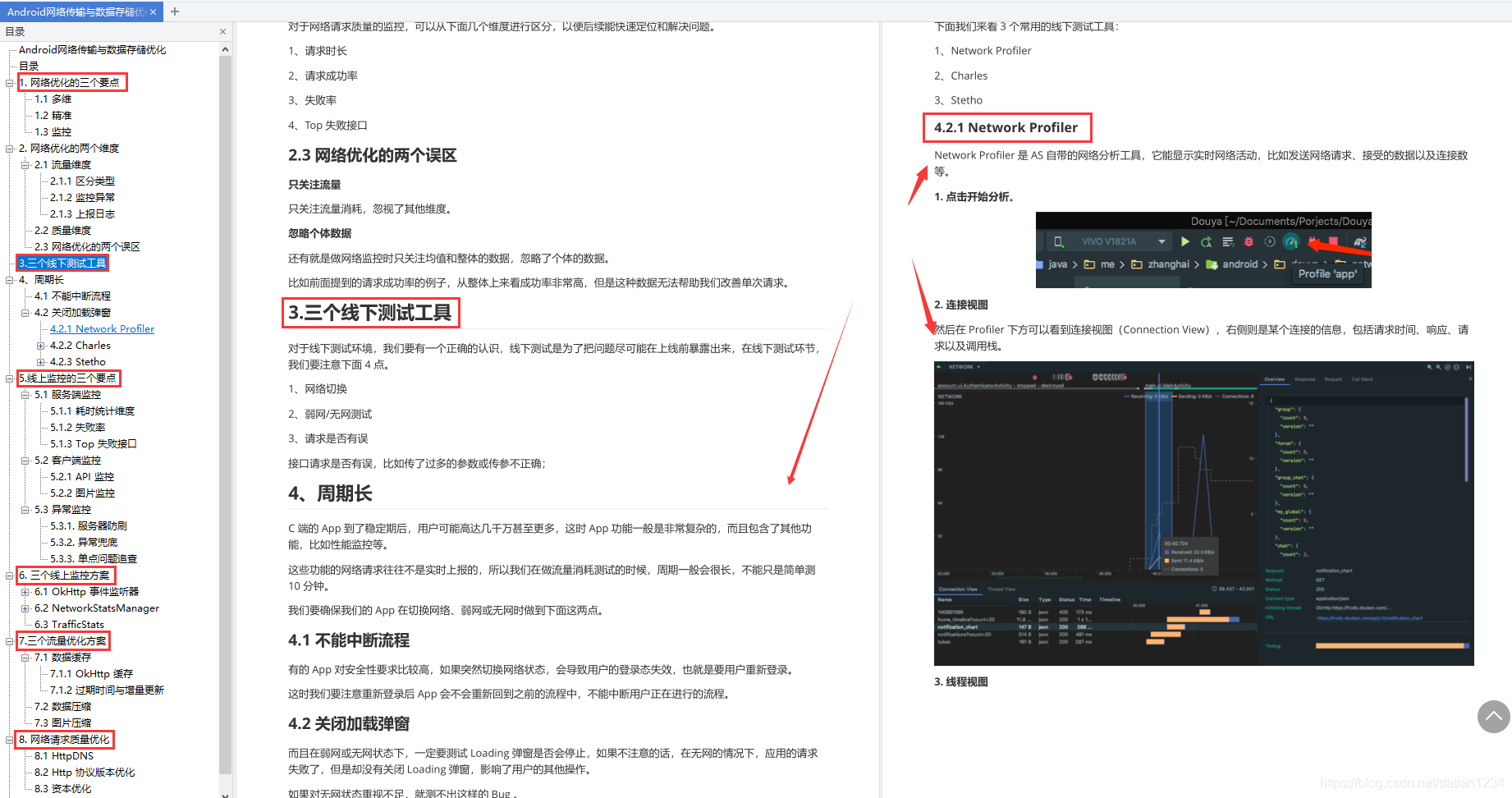
Task: Click the round back-to-top arrow button
Action: coord(1493,716)
